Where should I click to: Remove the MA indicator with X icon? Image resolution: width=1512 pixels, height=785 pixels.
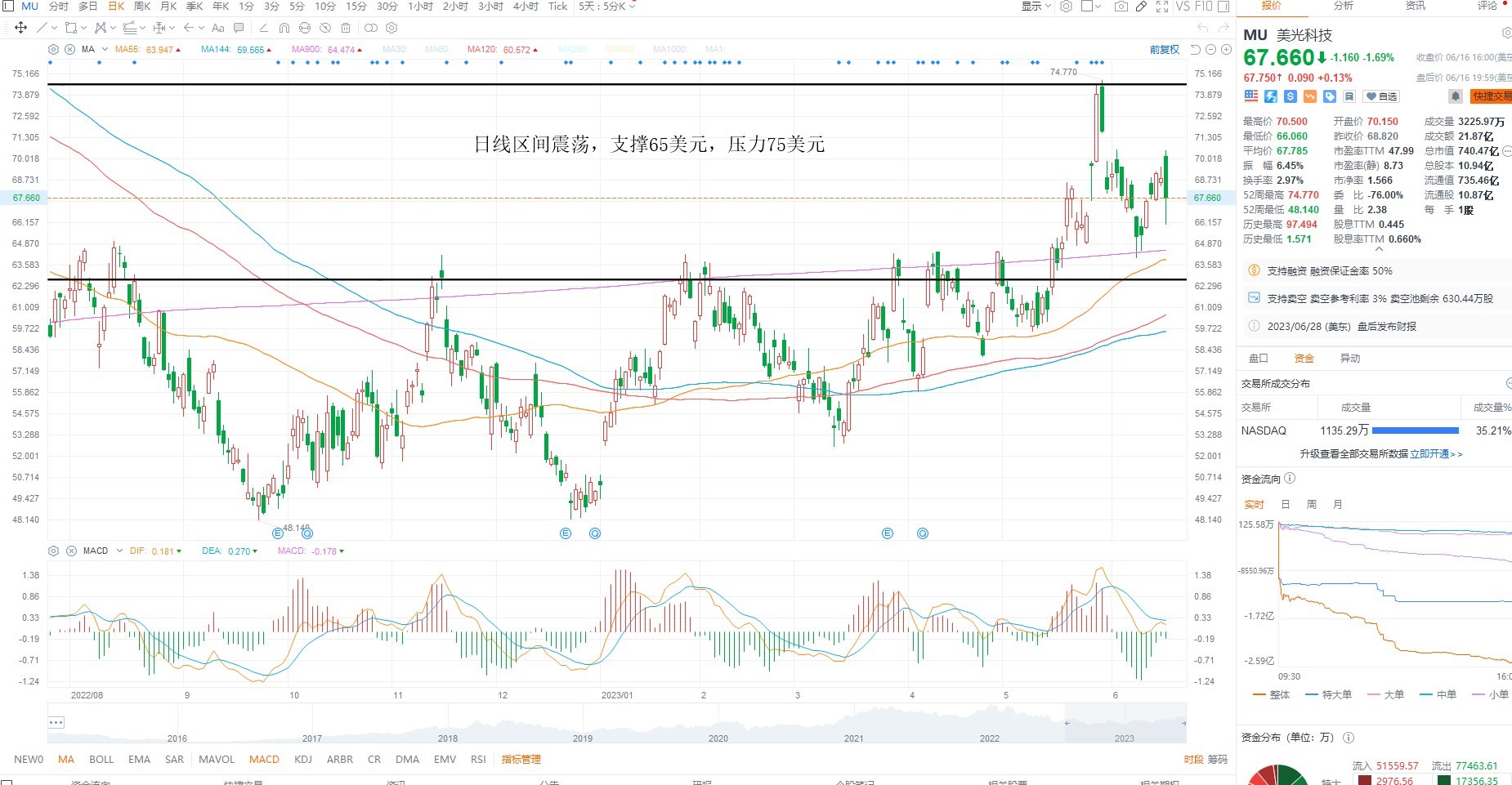(x=69, y=49)
